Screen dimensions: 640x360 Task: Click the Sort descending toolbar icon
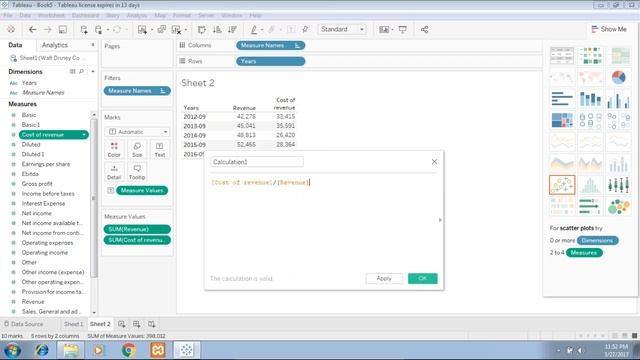click(232, 29)
